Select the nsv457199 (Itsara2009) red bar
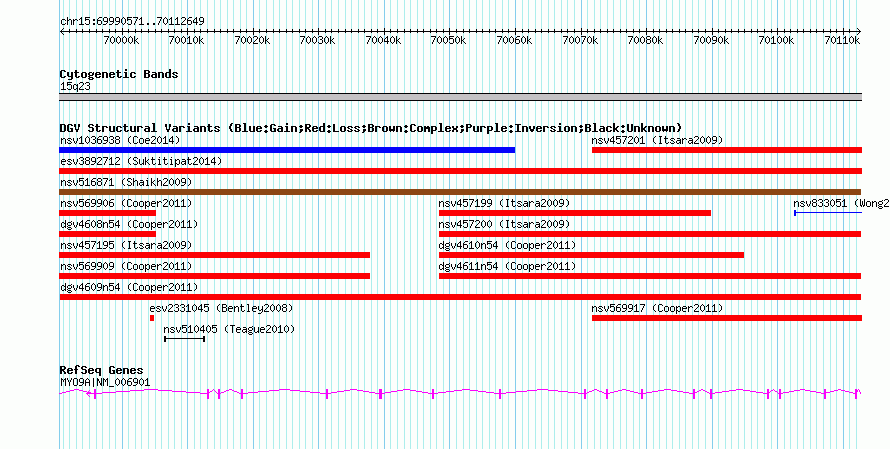This screenshot has width=890, height=449. [574, 213]
